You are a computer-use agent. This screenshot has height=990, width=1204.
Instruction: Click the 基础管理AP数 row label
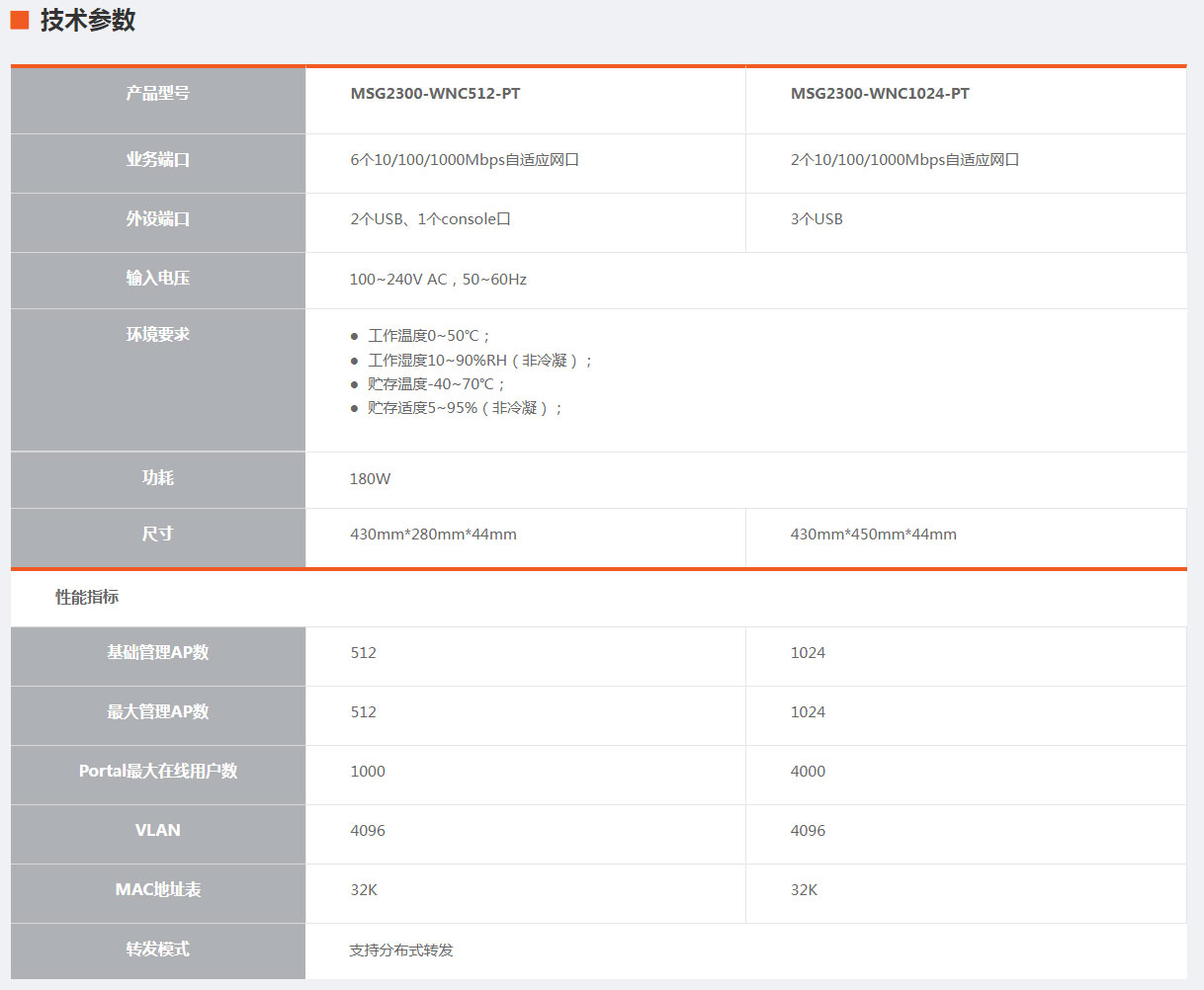pyautogui.click(x=158, y=653)
